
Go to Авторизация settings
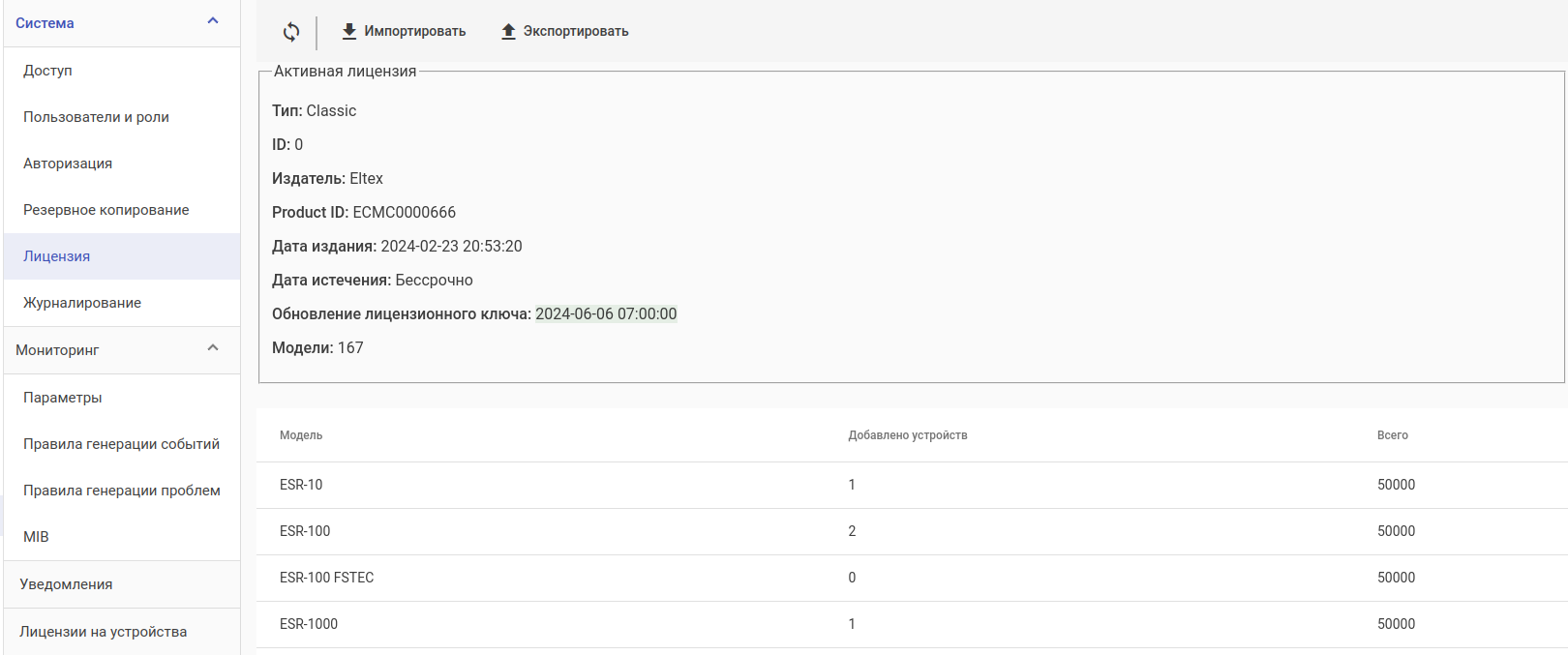[x=68, y=164]
